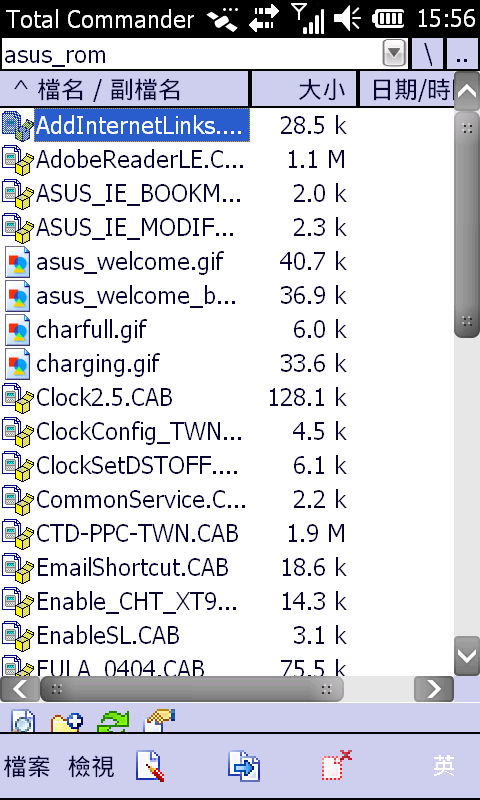Click the 15:56 clock
Viewport: 480px width, 800px height.
446,19
